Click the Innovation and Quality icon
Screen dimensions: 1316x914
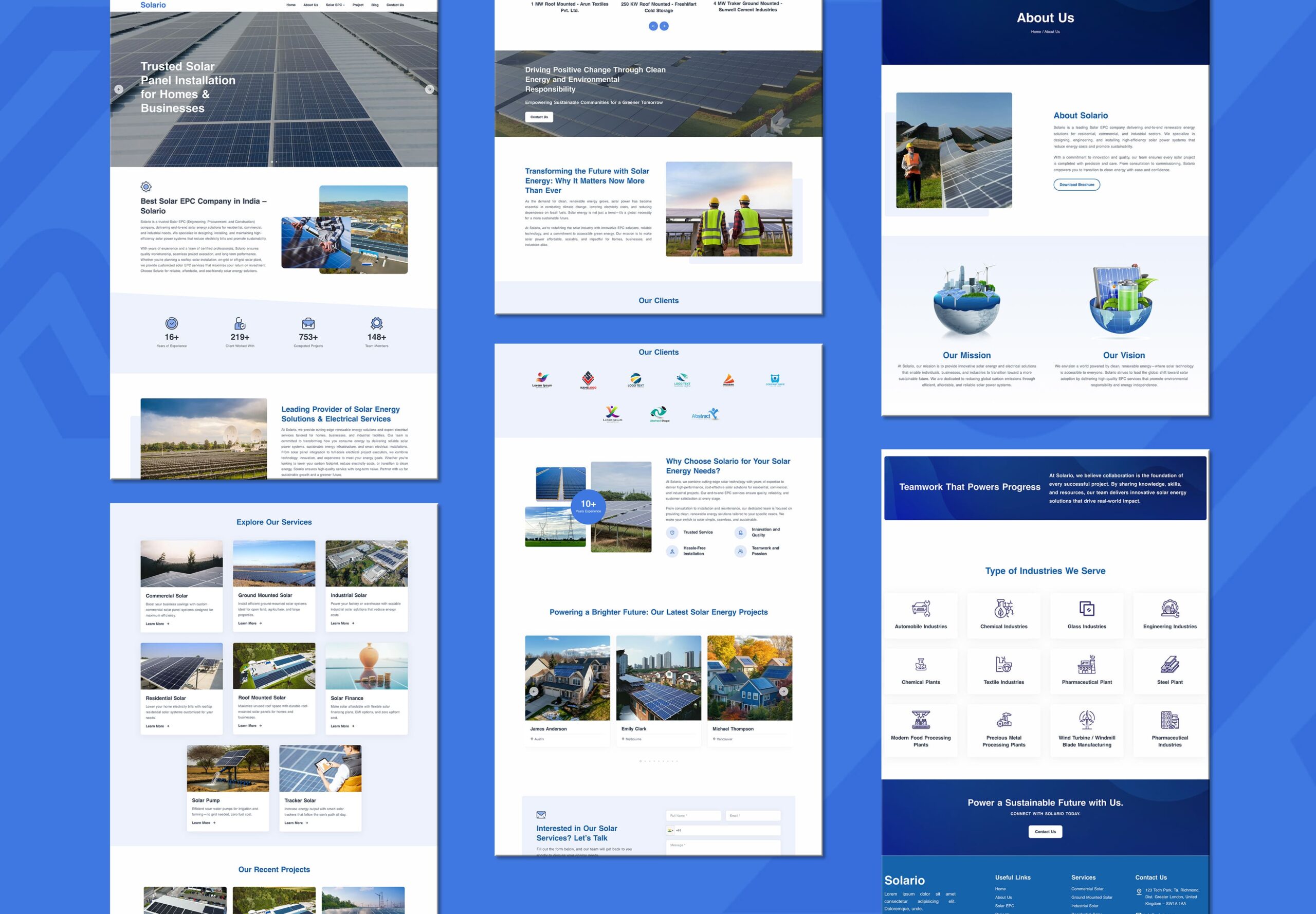point(740,533)
